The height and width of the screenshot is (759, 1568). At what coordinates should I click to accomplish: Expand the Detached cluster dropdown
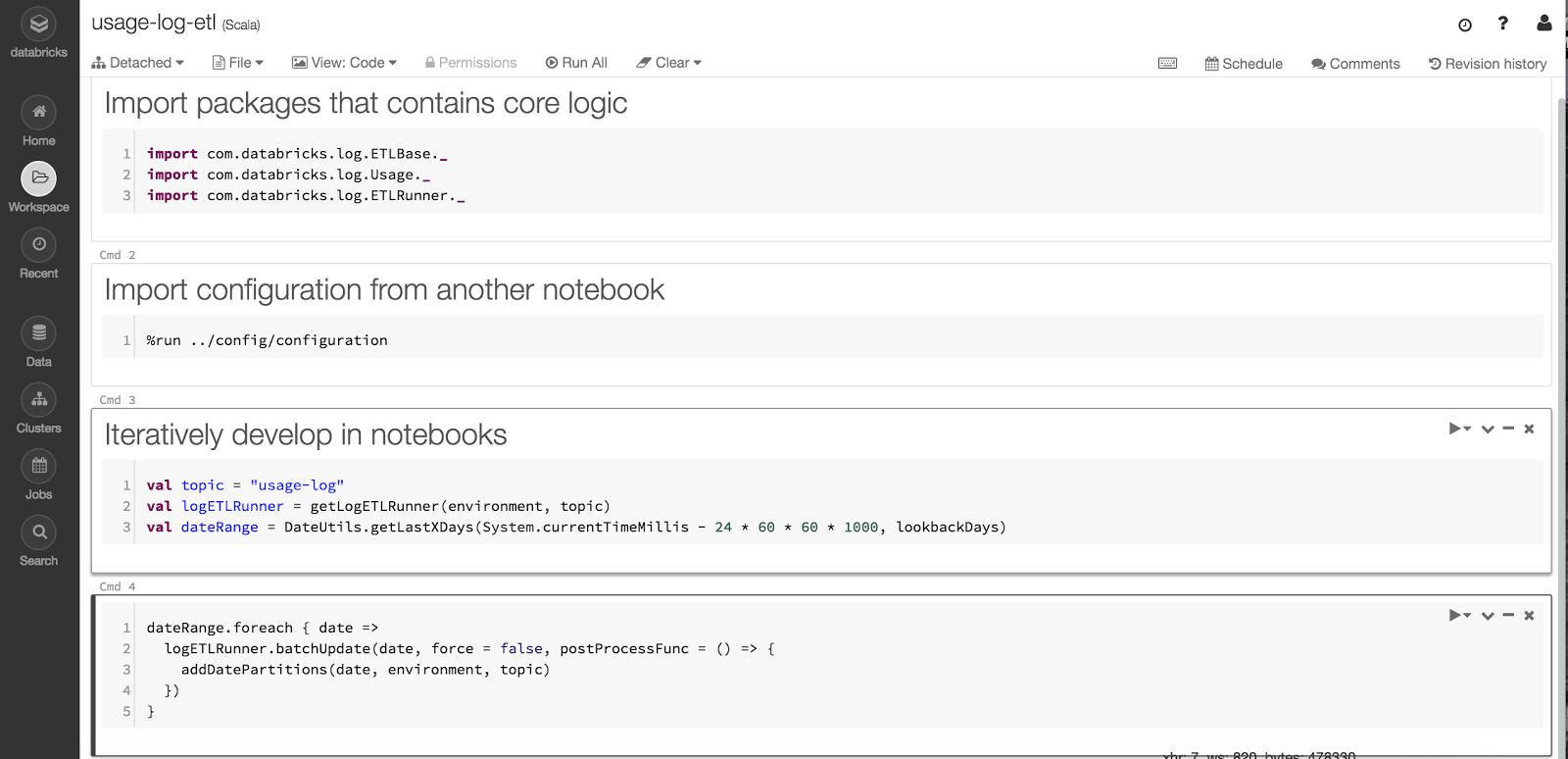[x=138, y=63]
